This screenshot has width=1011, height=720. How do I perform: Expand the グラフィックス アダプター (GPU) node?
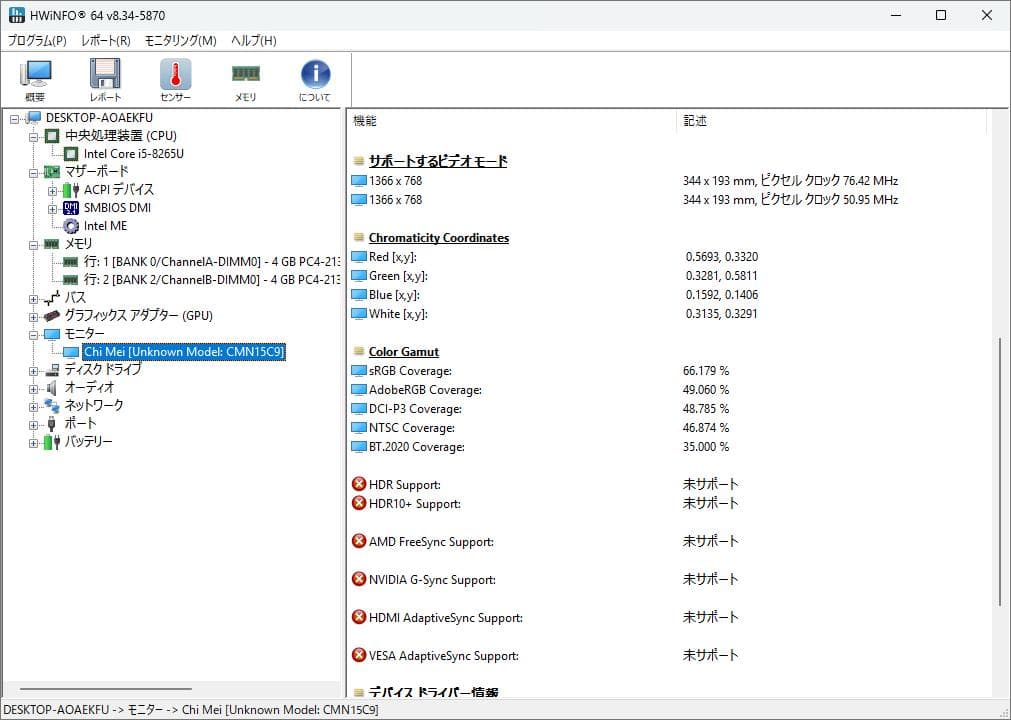pyautogui.click(x=32, y=315)
